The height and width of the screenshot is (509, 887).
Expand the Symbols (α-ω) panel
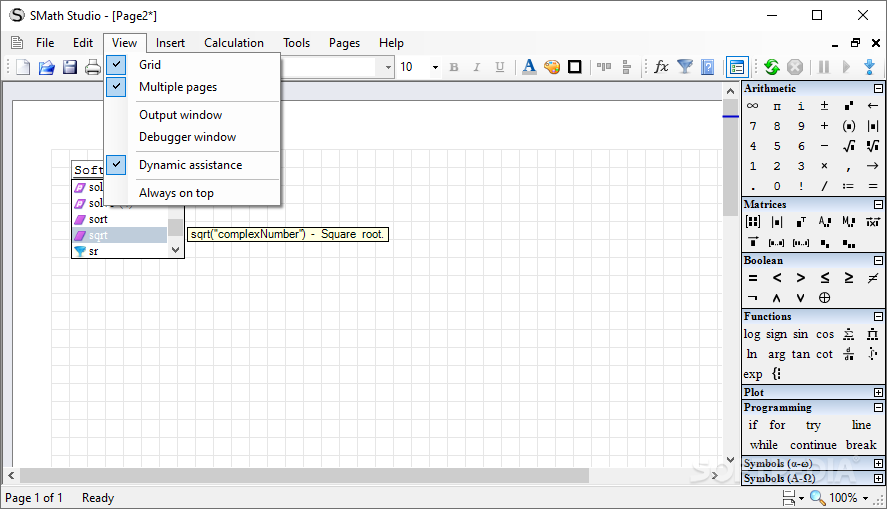click(x=878, y=464)
